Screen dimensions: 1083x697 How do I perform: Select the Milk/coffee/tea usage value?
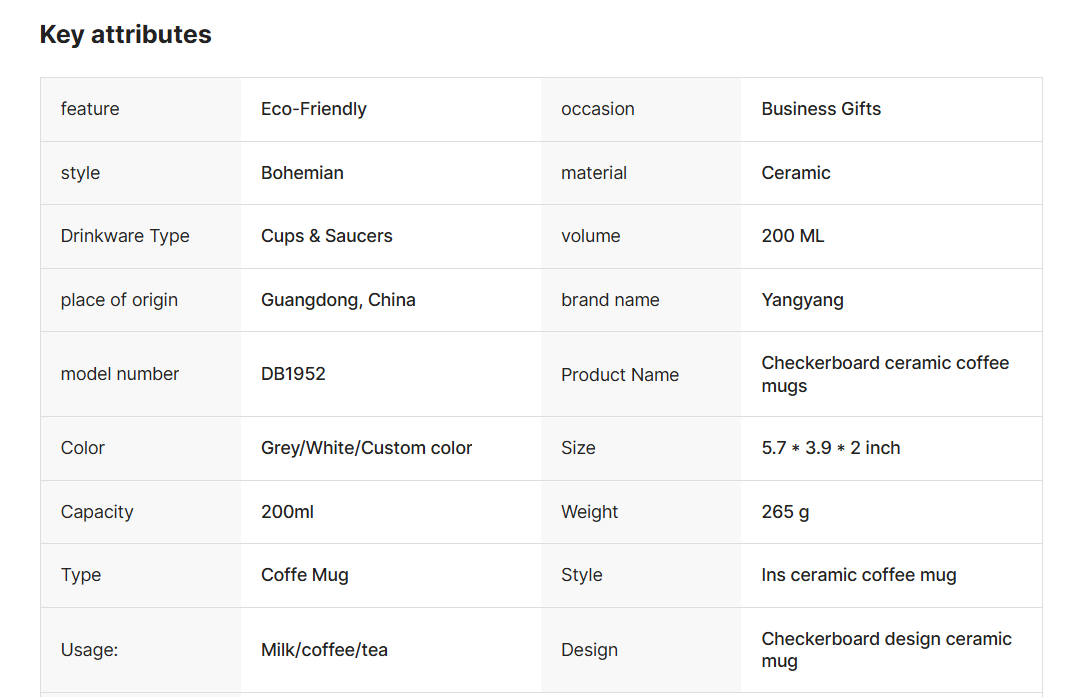tap(324, 650)
